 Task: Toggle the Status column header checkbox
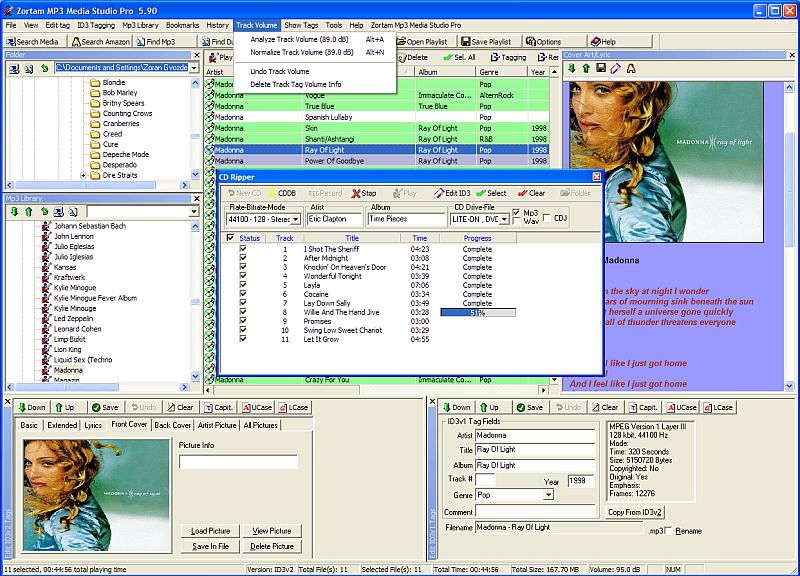230,238
